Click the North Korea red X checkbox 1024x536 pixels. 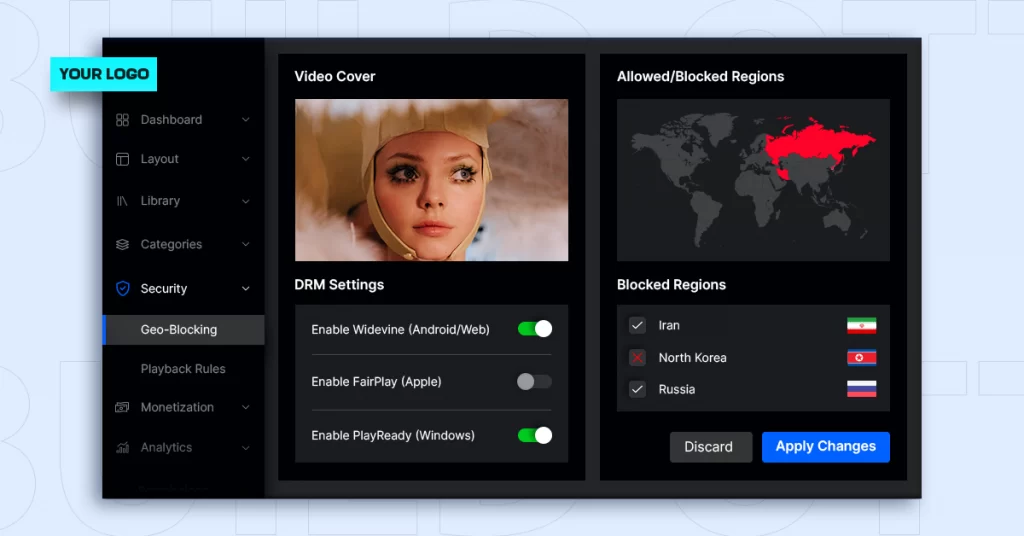pyautogui.click(x=637, y=357)
